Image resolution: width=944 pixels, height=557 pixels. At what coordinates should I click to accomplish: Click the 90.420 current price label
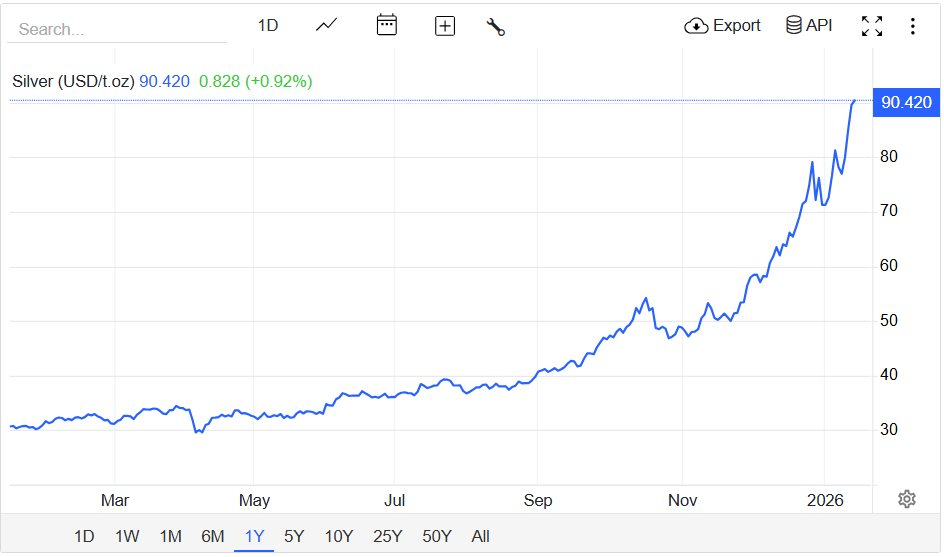click(x=904, y=102)
